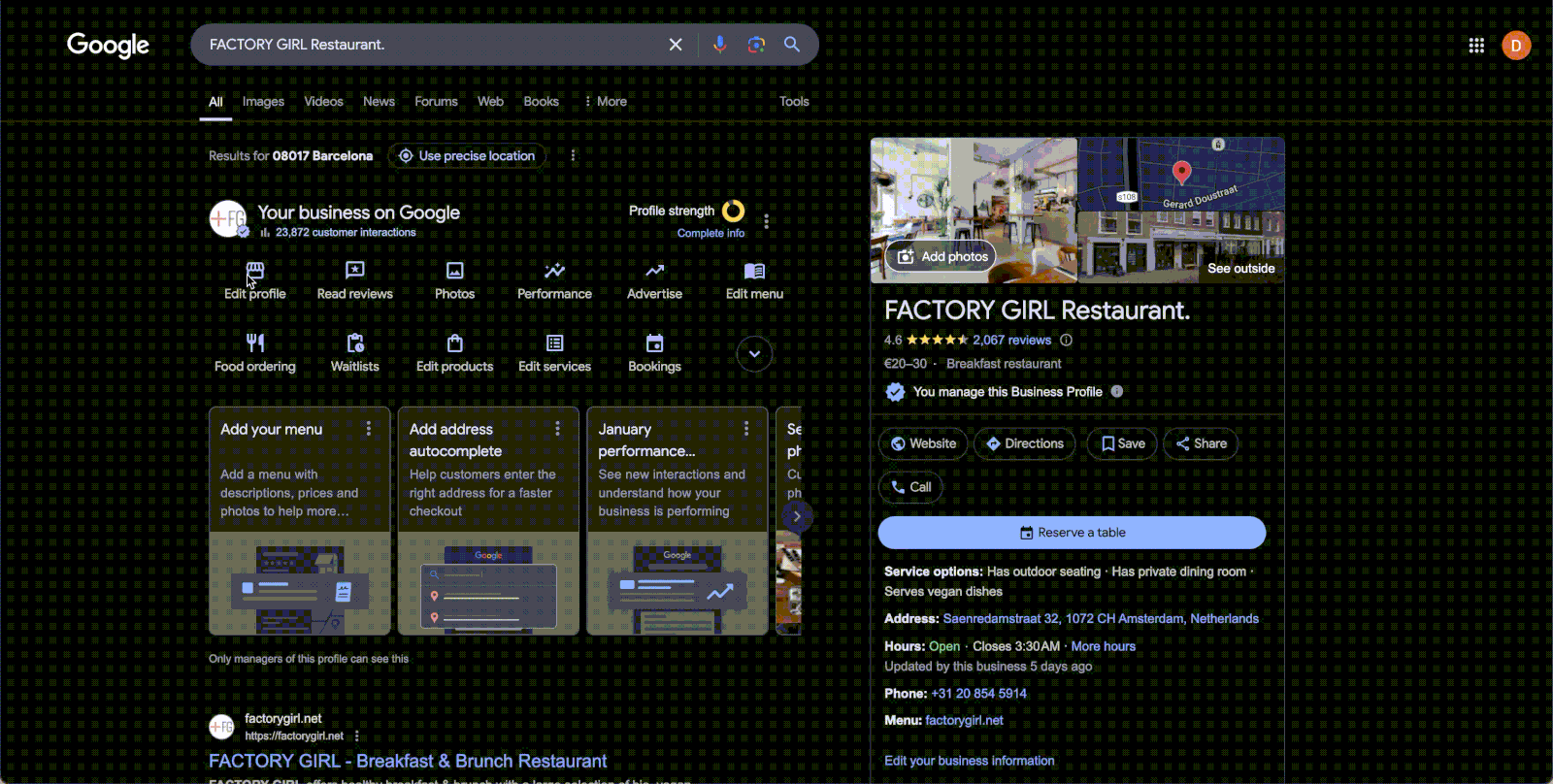Click the search input field

[x=432, y=45]
